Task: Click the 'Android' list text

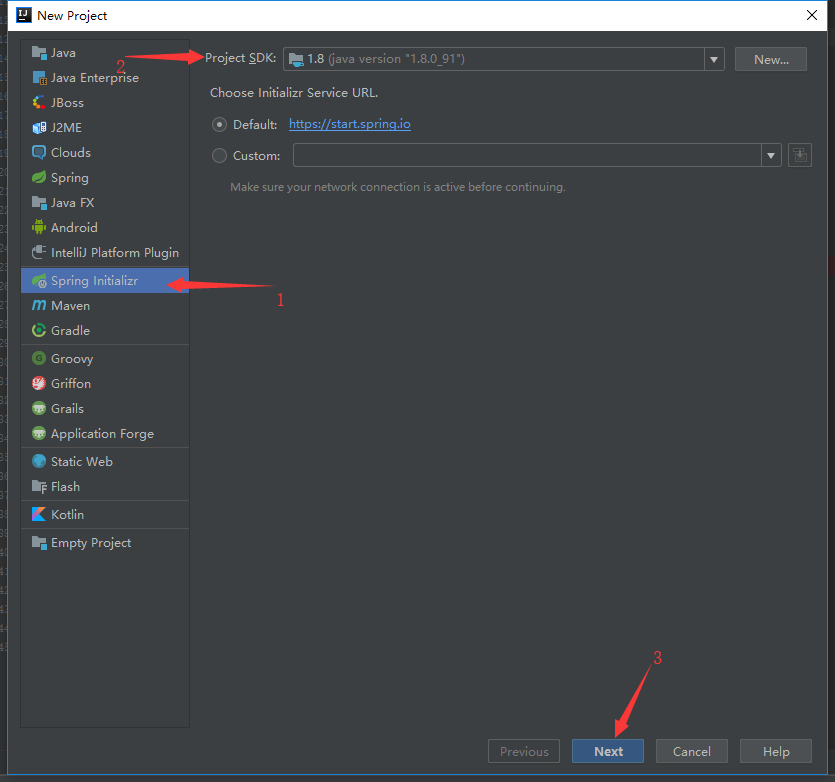Action: coord(74,227)
